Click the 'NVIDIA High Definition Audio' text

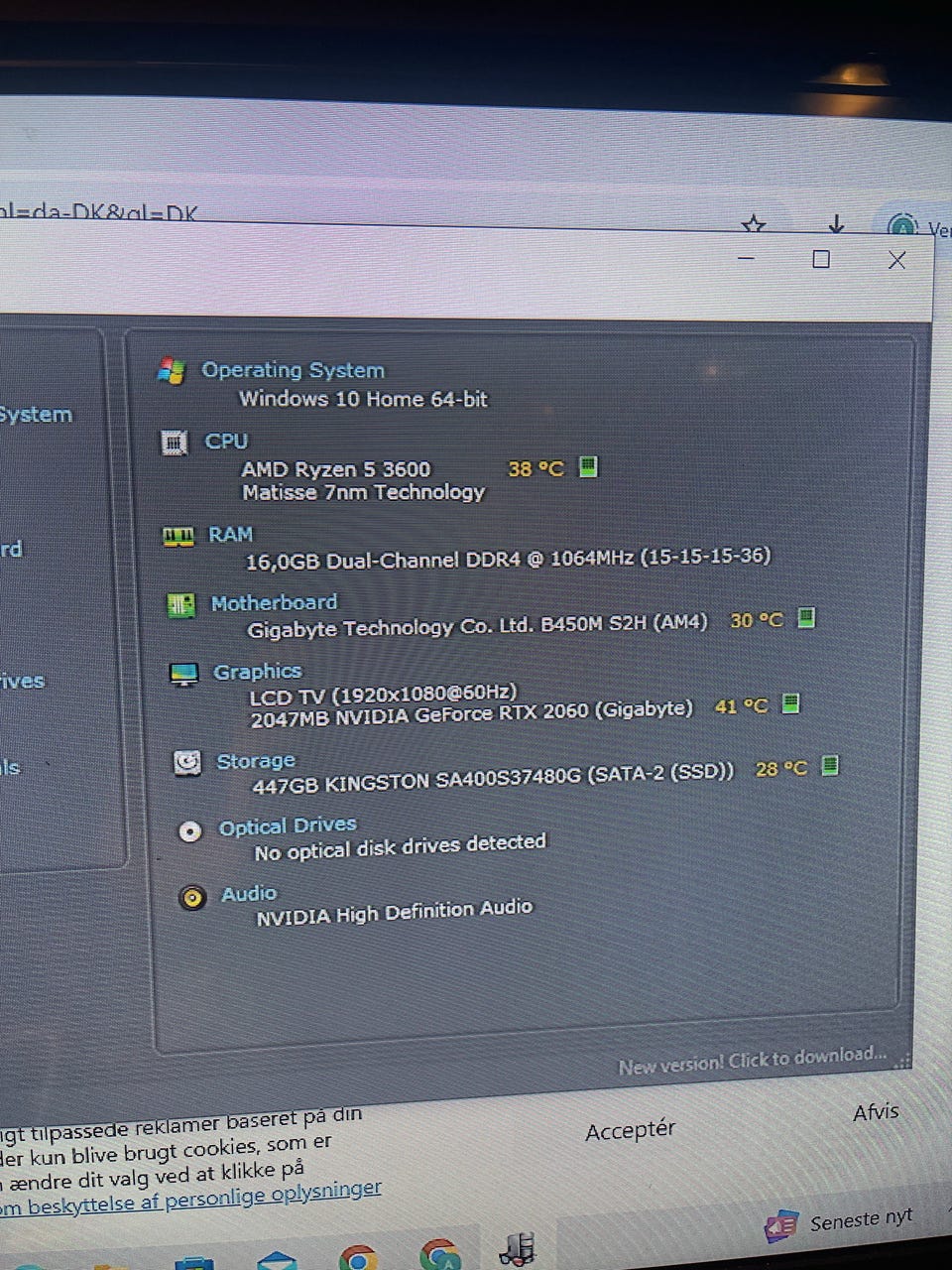(x=395, y=912)
